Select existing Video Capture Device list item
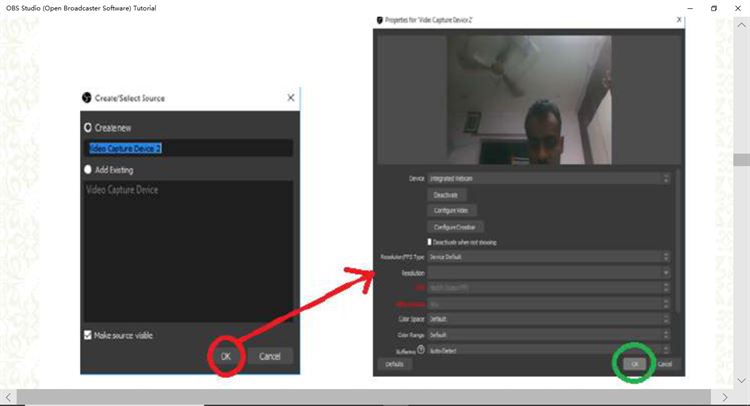 click(x=122, y=190)
